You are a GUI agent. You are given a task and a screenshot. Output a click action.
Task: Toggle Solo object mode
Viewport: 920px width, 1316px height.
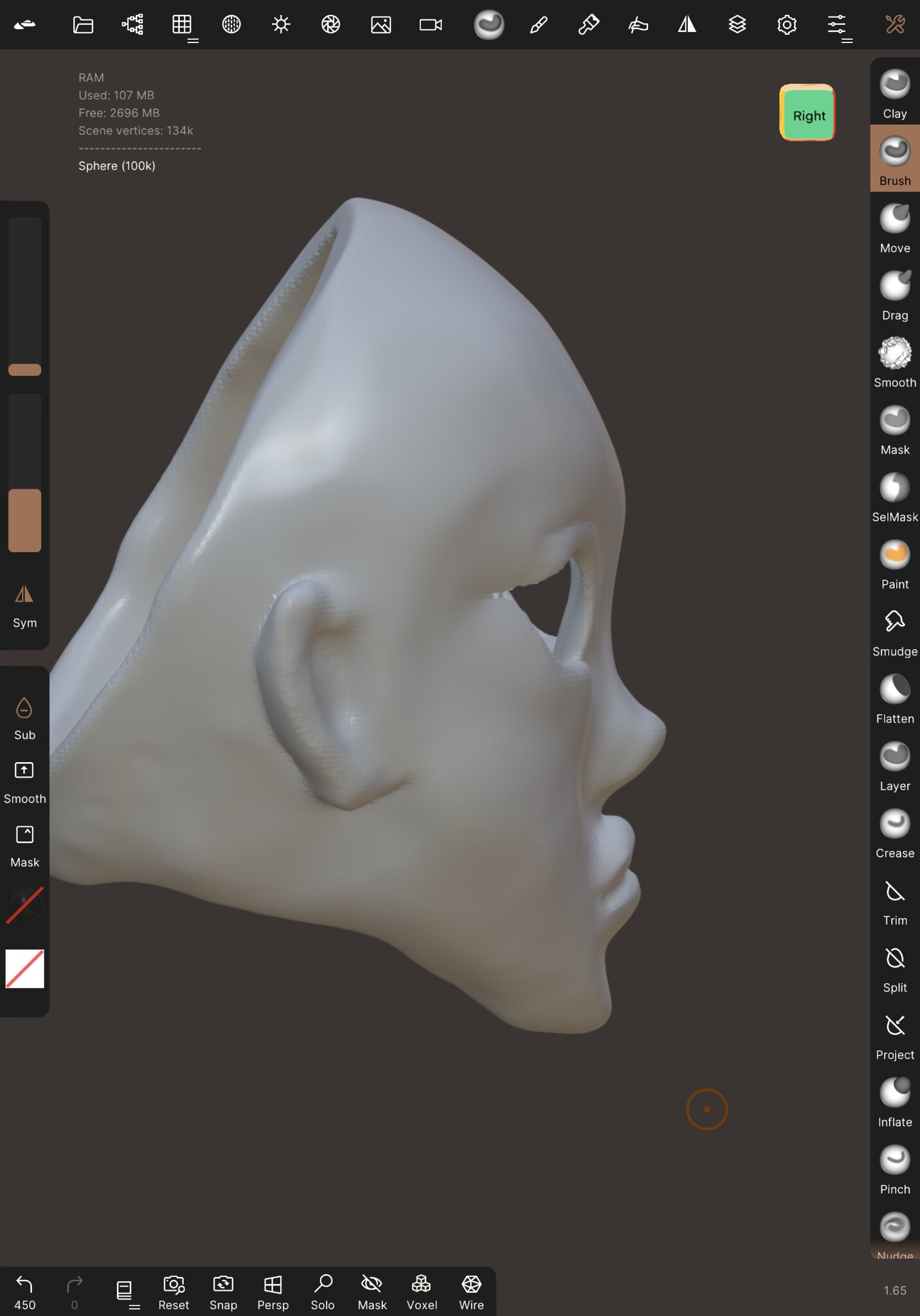click(x=323, y=1292)
